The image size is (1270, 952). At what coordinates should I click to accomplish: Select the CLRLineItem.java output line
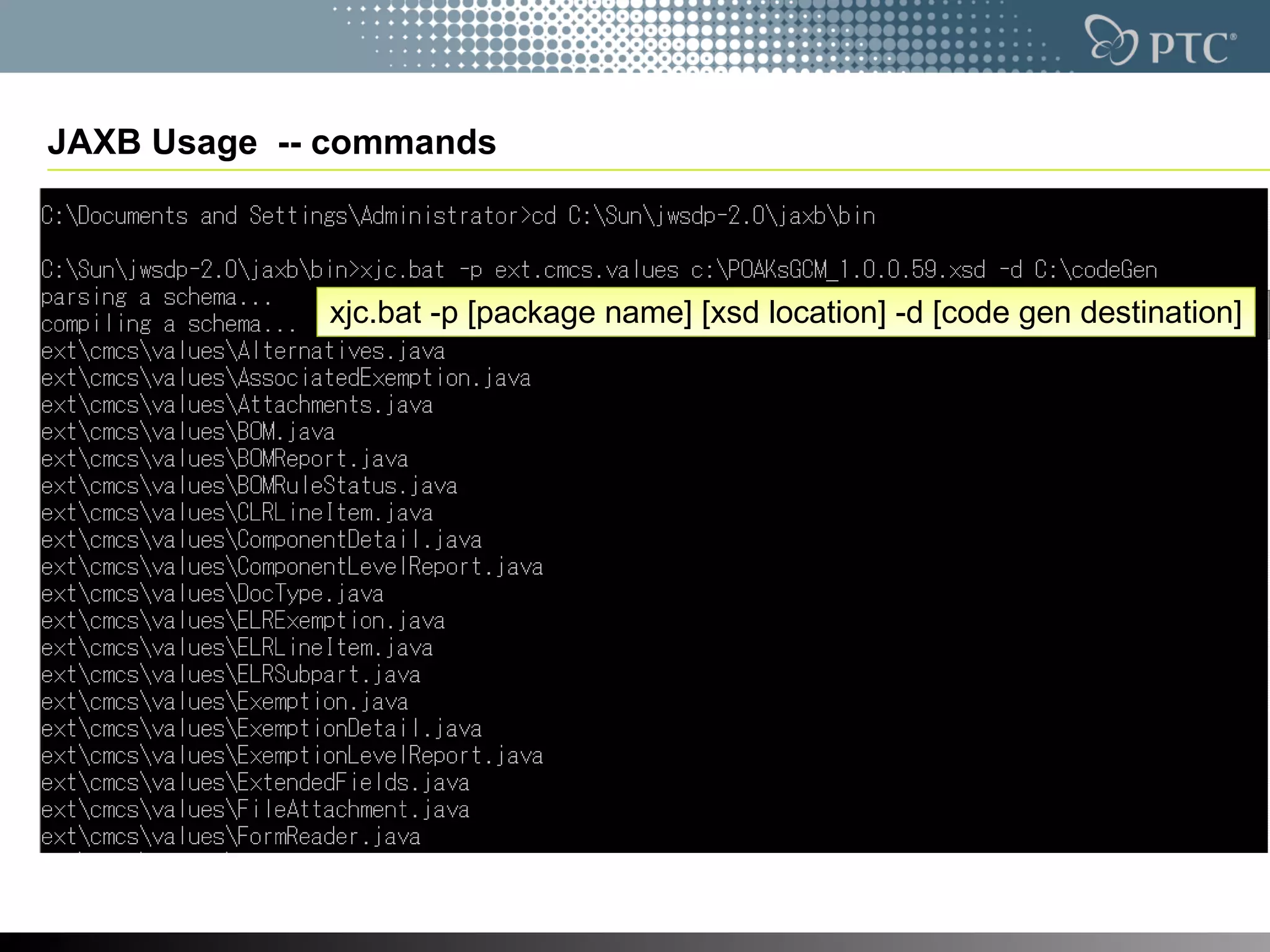[237, 513]
